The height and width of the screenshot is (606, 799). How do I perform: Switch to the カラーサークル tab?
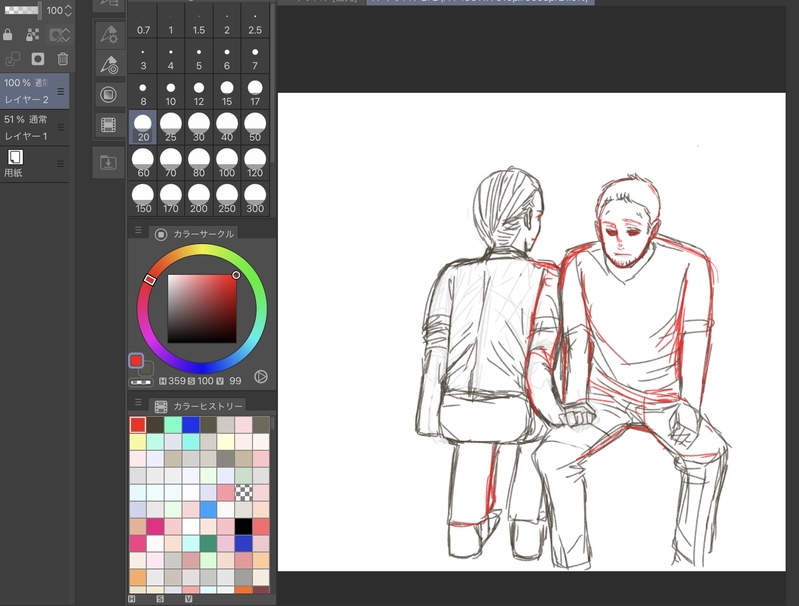point(195,234)
